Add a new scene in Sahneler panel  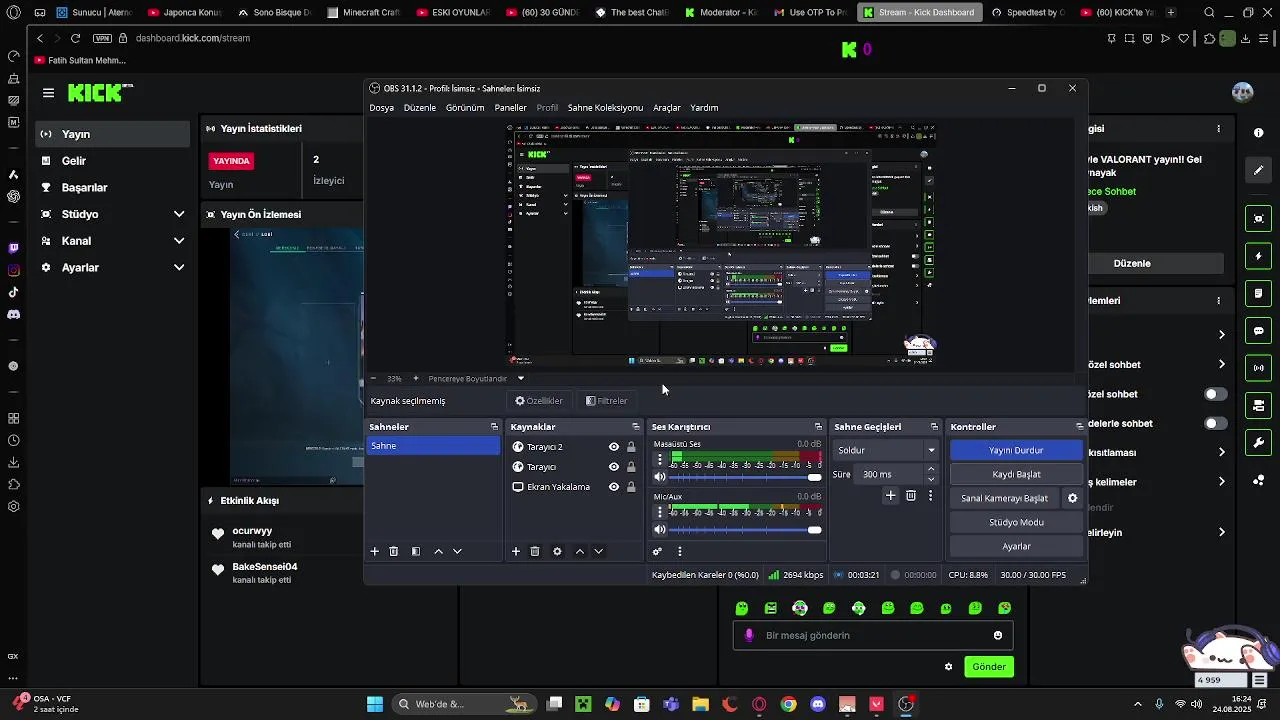[375, 551]
